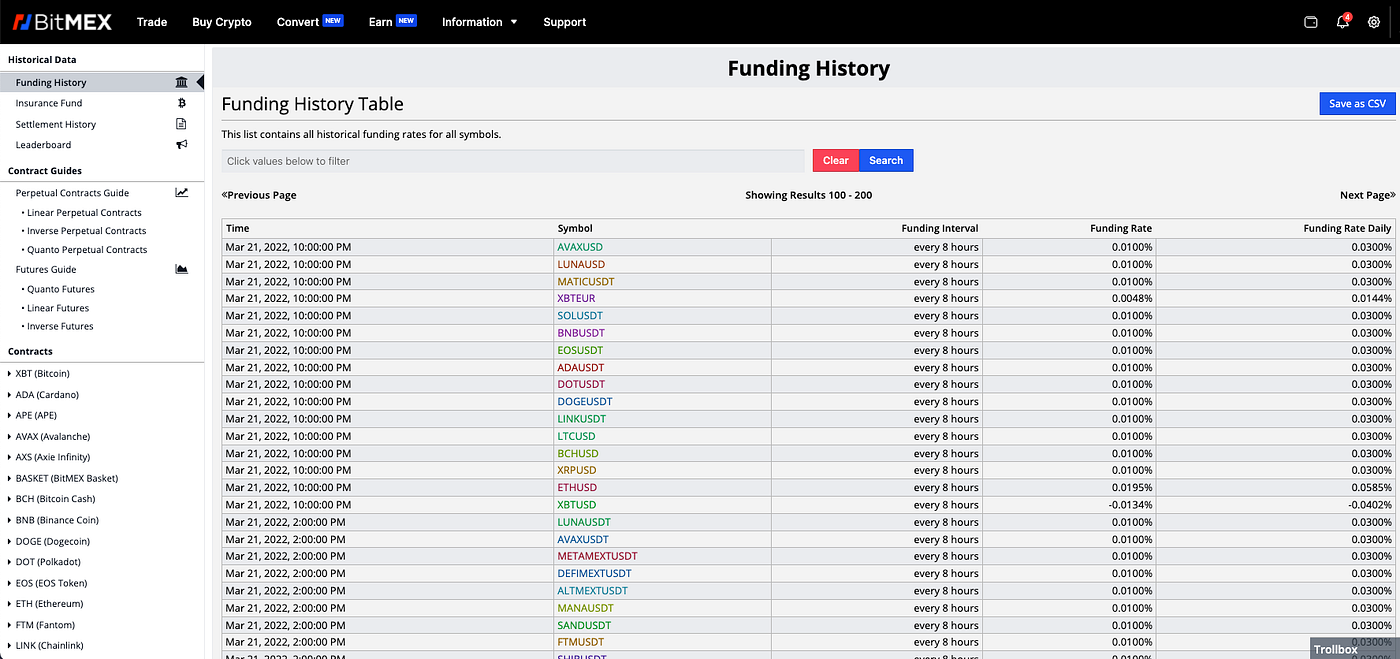The image size is (1400, 659).
Task: Filter by the ETHUSD symbol
Action: pos(577,487)
